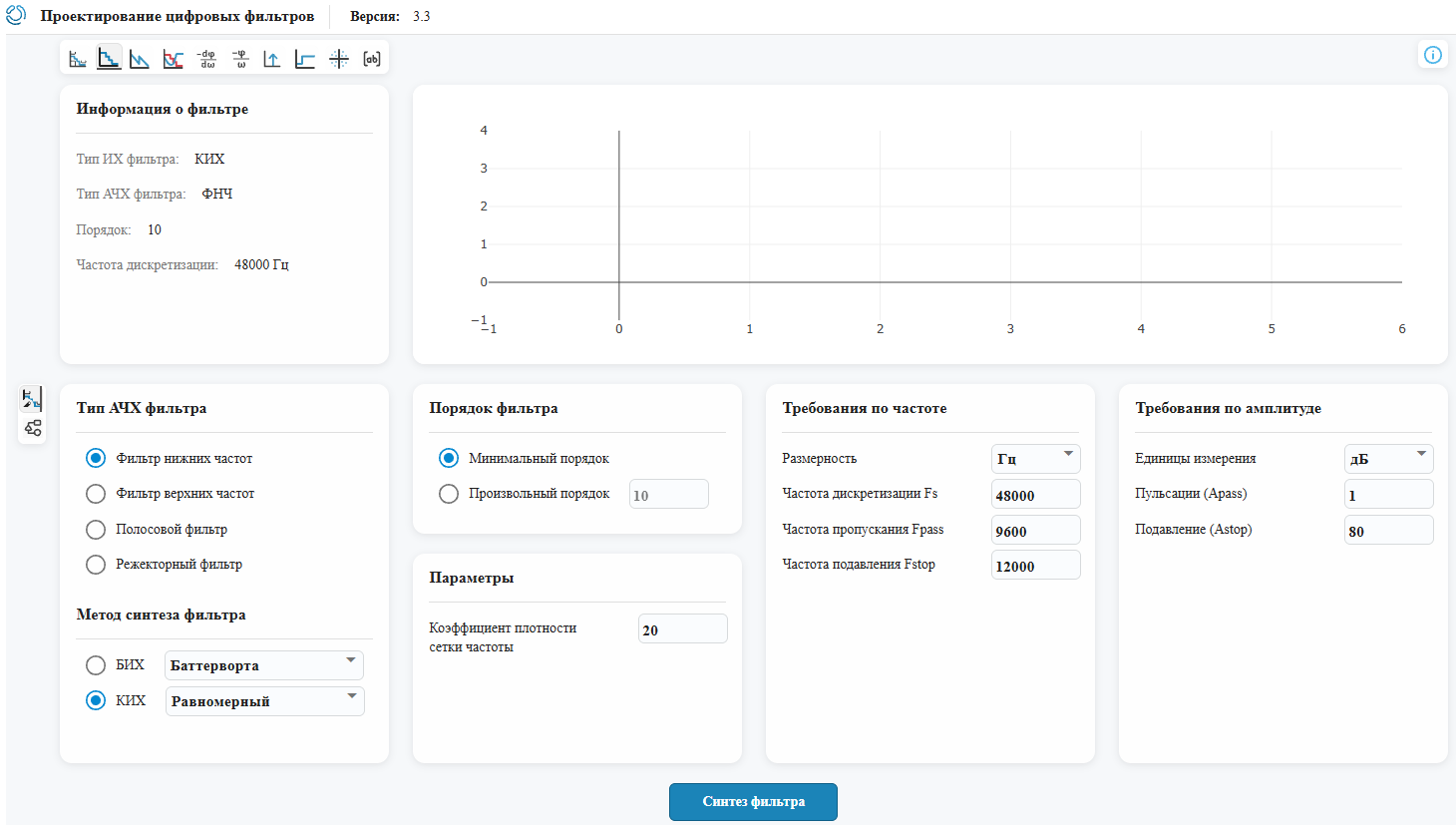Open the дБ amplitude units dropdown

click(1389, 459)
